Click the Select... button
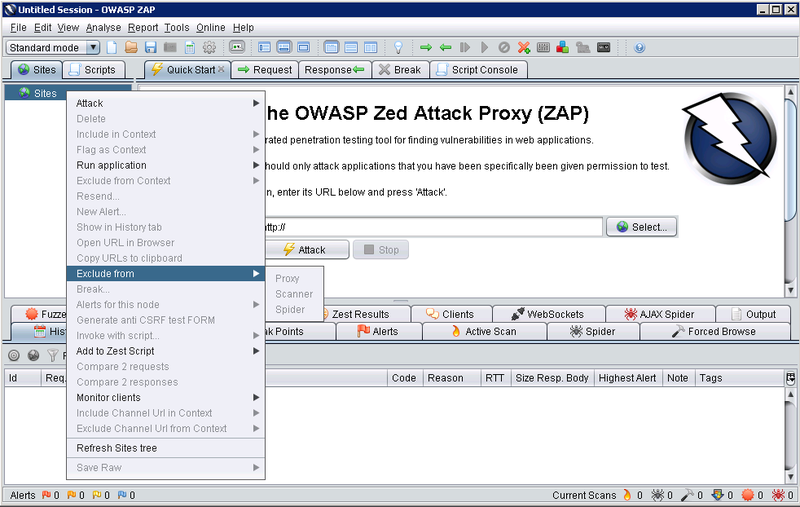 (641, 227)
